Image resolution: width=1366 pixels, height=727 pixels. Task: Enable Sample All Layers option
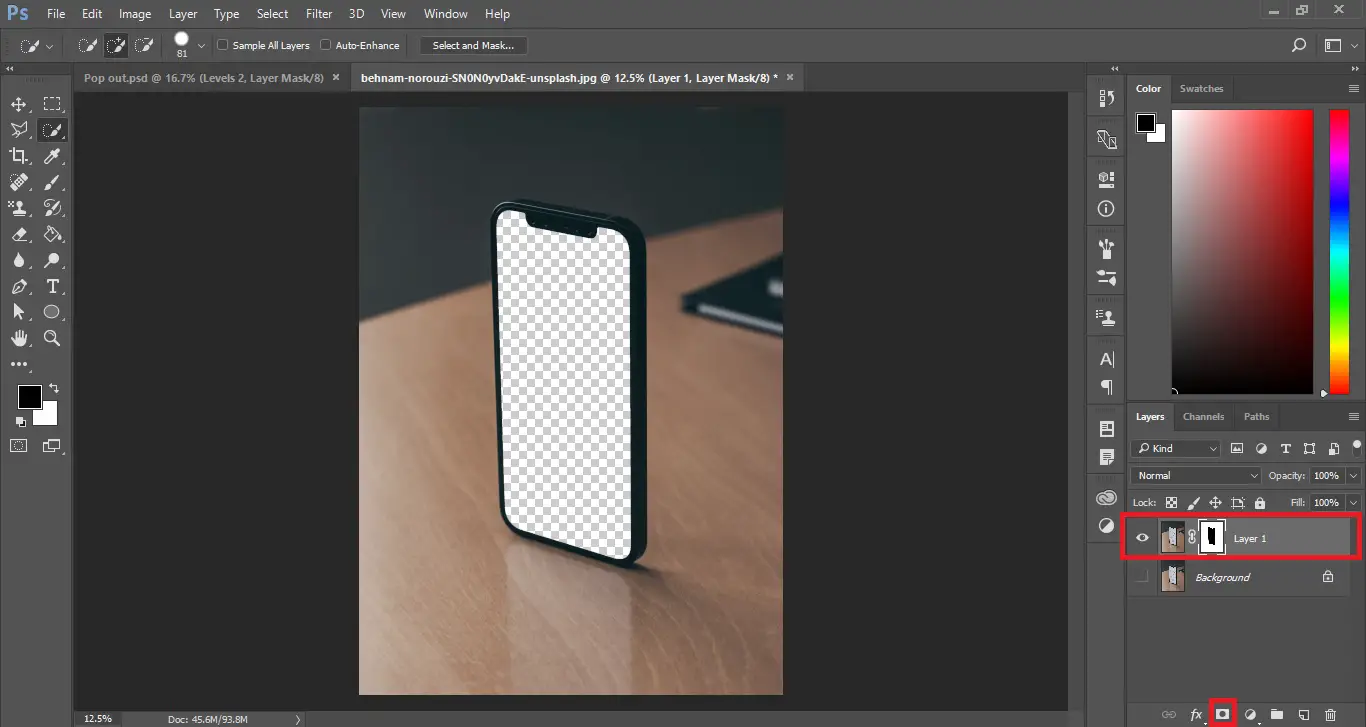click(x=222, y=45)
